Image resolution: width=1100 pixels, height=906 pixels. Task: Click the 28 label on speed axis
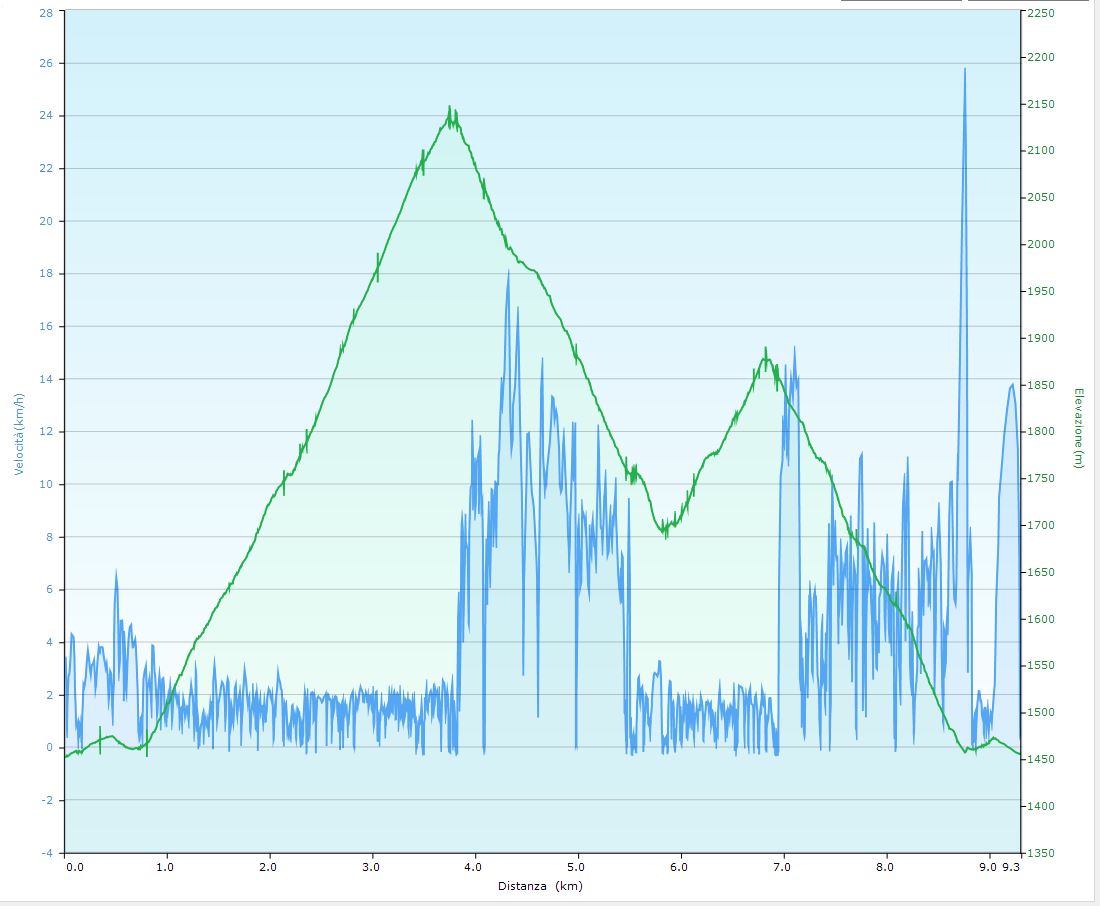[x=45, y=12]
